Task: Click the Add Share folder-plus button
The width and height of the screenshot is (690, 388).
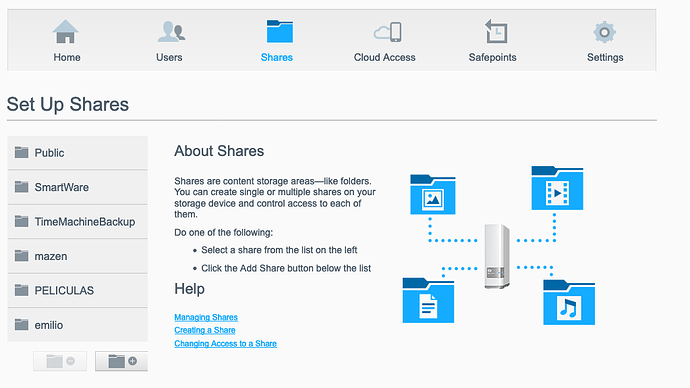Action: 121,361
